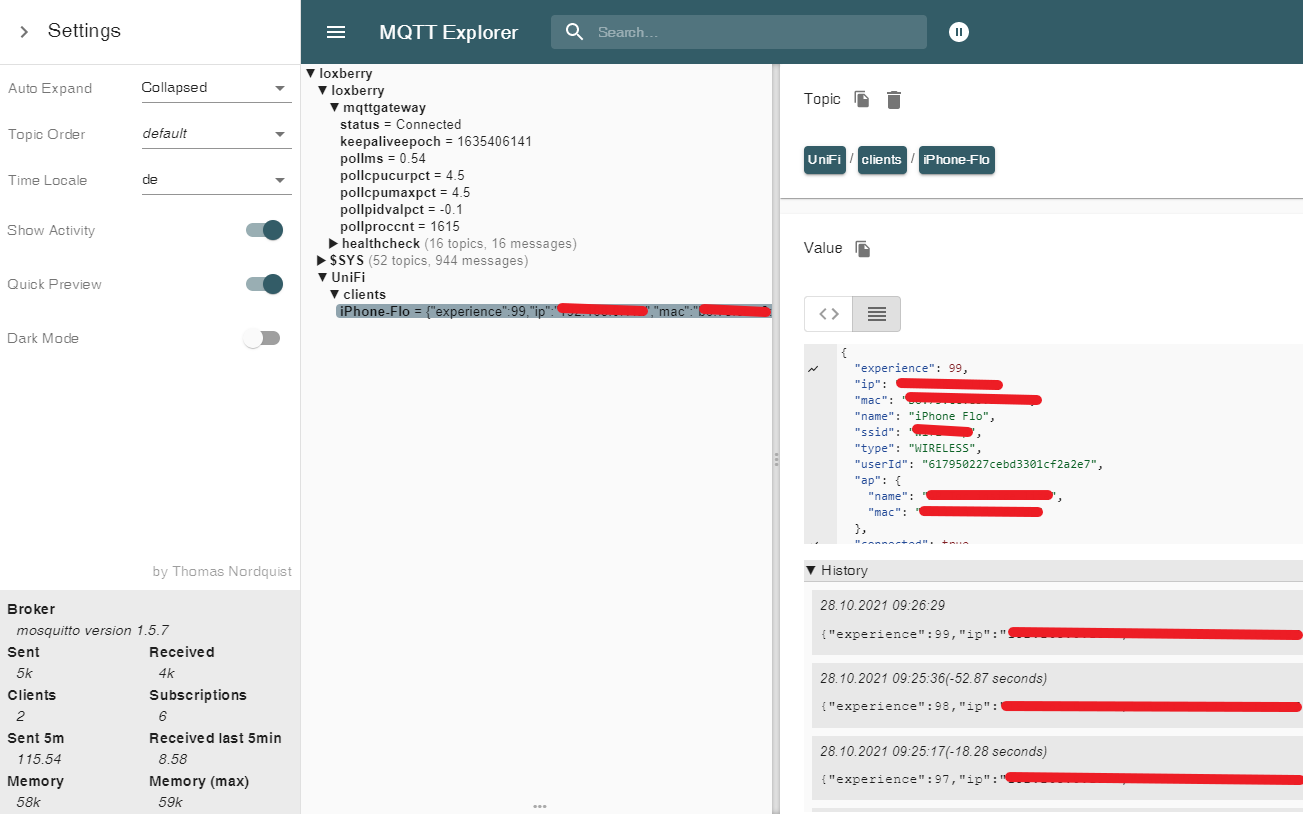Collapse the mqttgateway tree node
The image size is (1303, 814).
335,107
